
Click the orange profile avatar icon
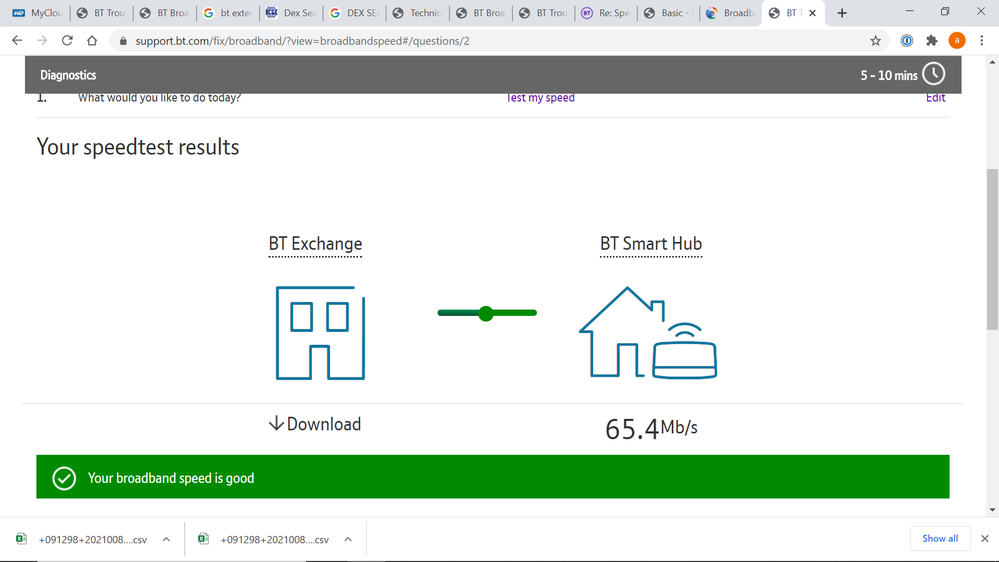tap(956, 41)
